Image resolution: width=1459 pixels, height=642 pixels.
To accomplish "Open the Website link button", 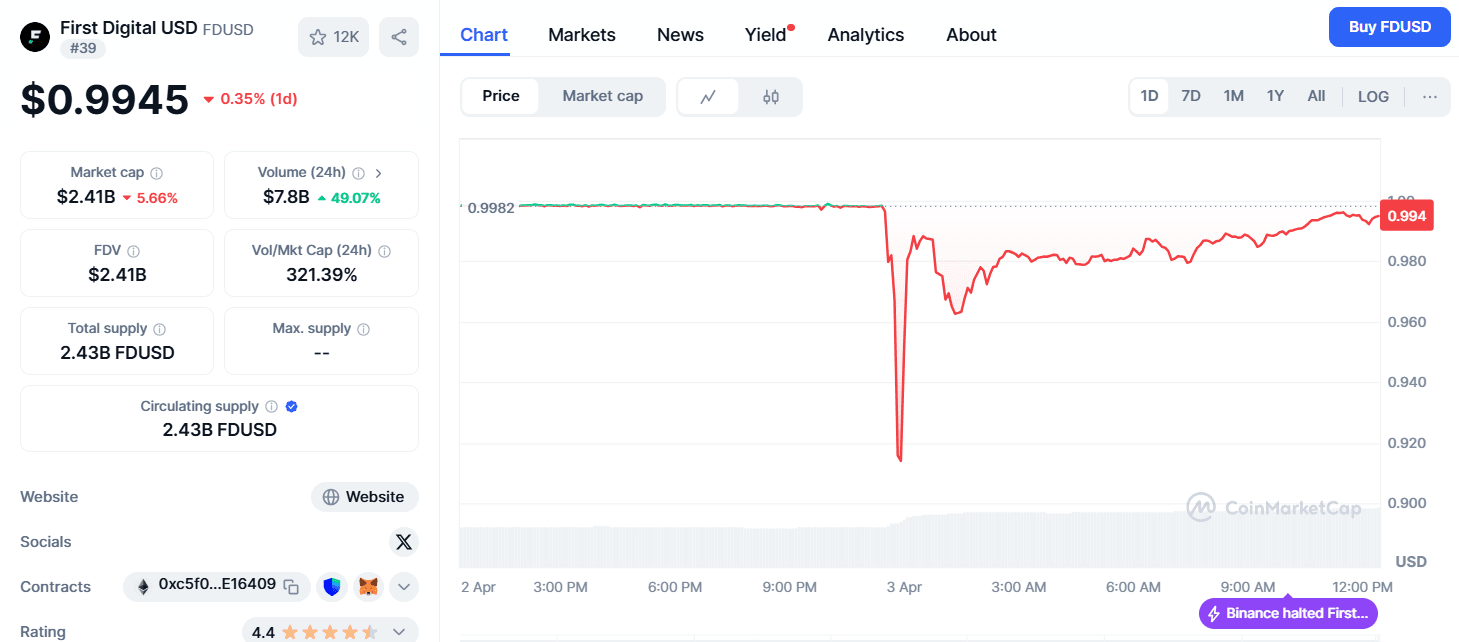I will pyautogui.click(x=365, y=497).
